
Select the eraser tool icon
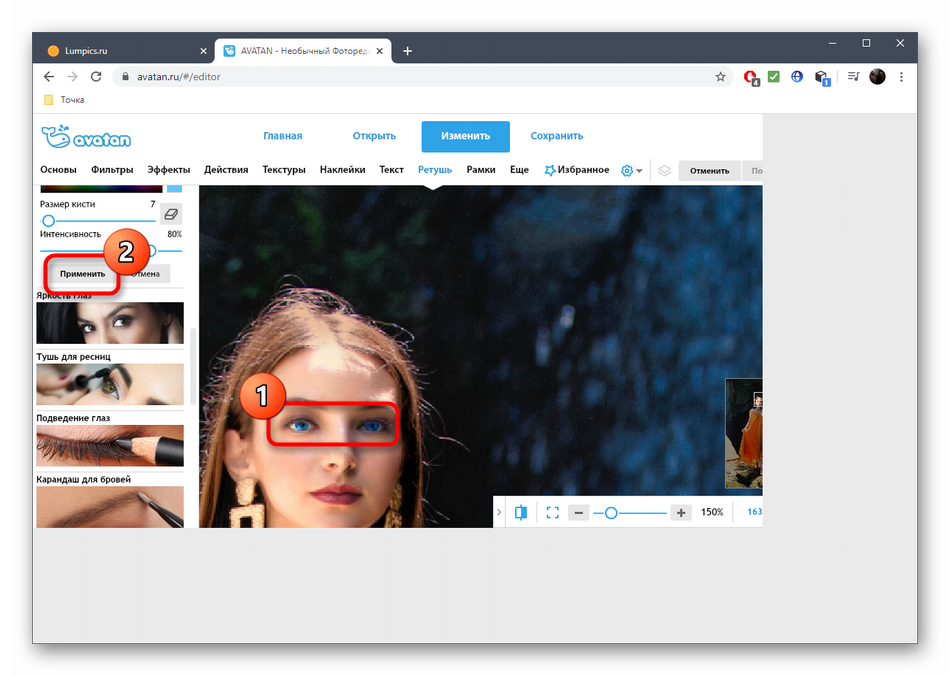(x=171, y=213)
